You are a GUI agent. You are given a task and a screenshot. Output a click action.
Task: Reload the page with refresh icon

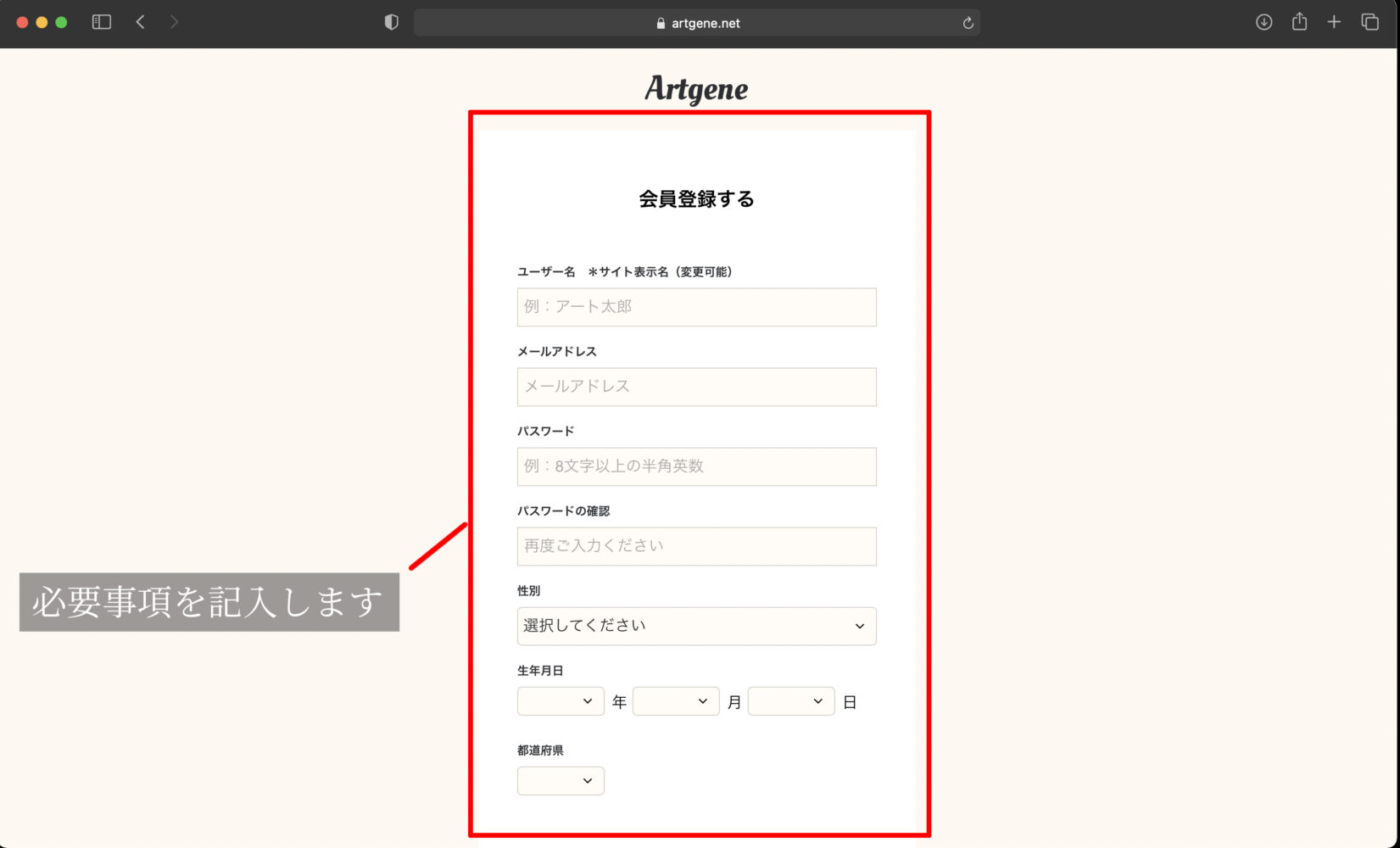968,23
